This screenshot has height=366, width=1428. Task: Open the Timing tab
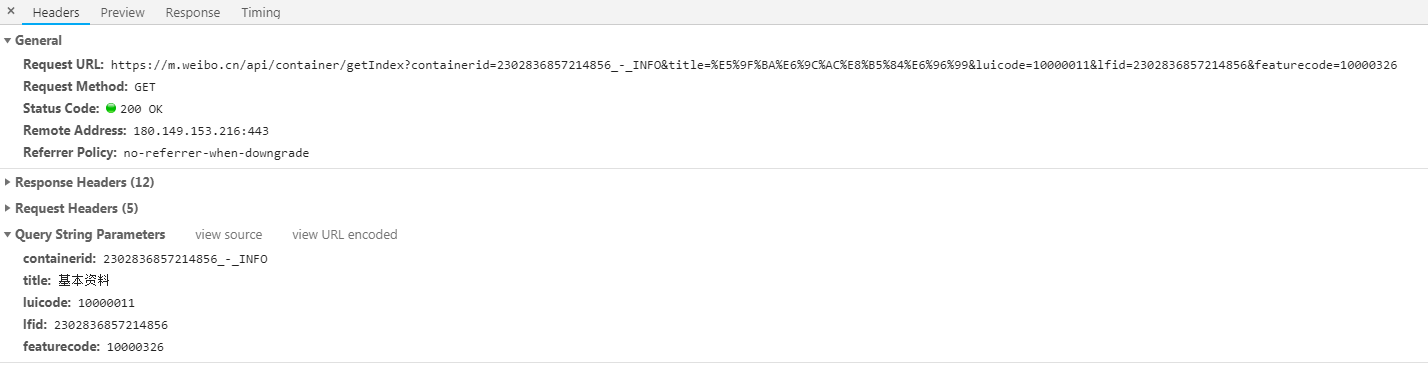(x=260, y=12)
